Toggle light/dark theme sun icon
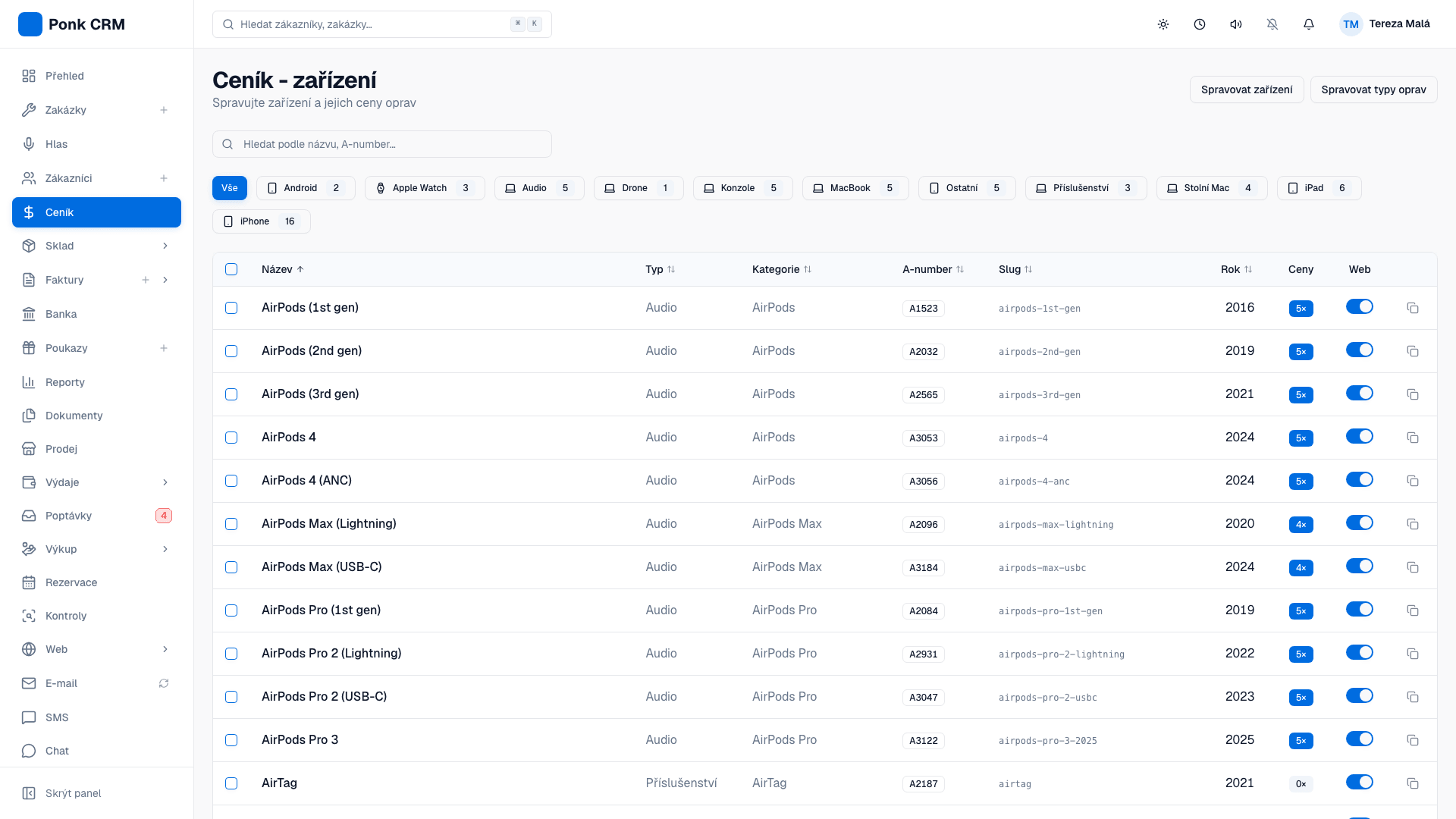 click(1163, 24)
